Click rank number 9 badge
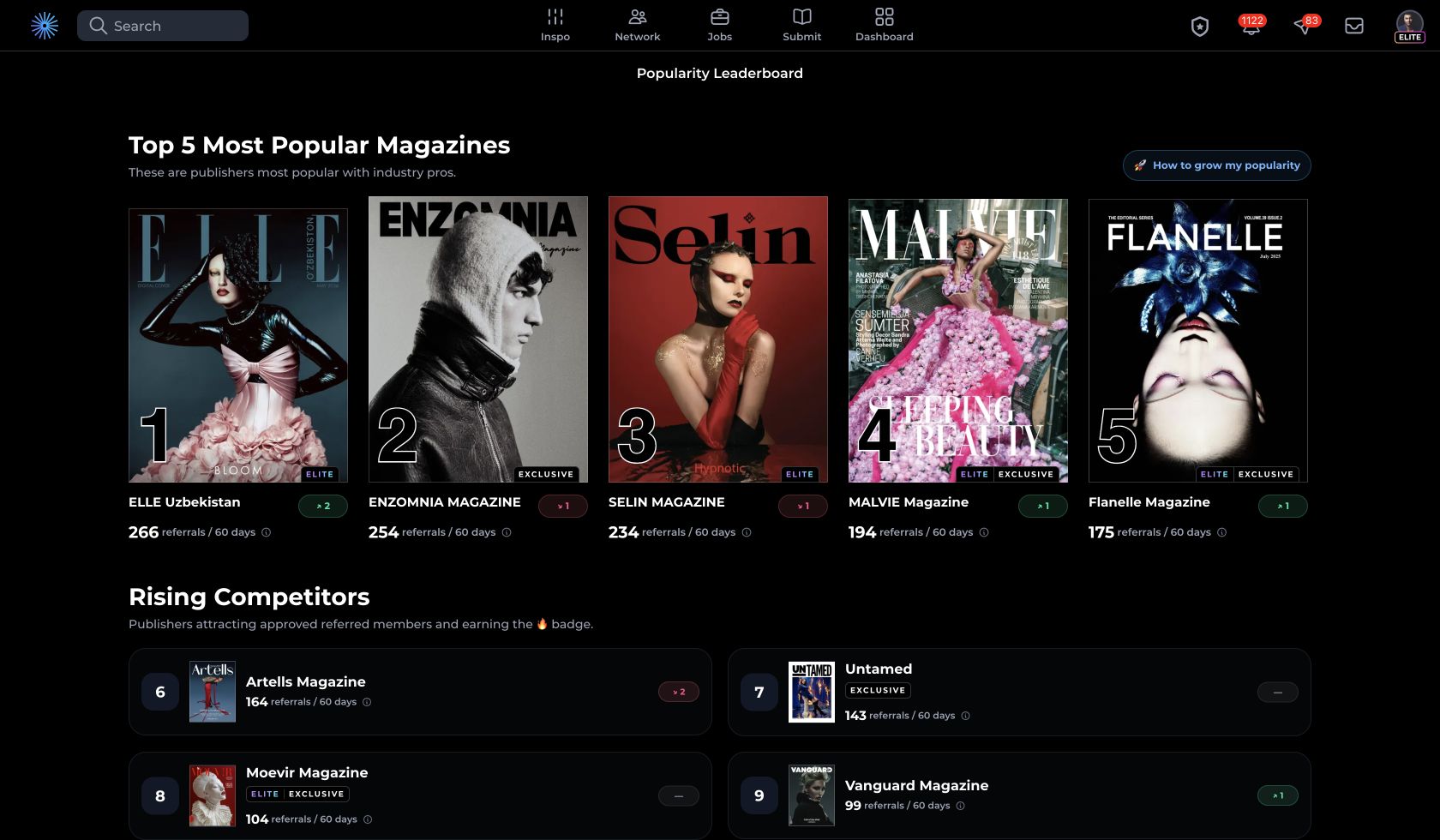The width and height of the screenshot is (1440, 840). point(759,795)
